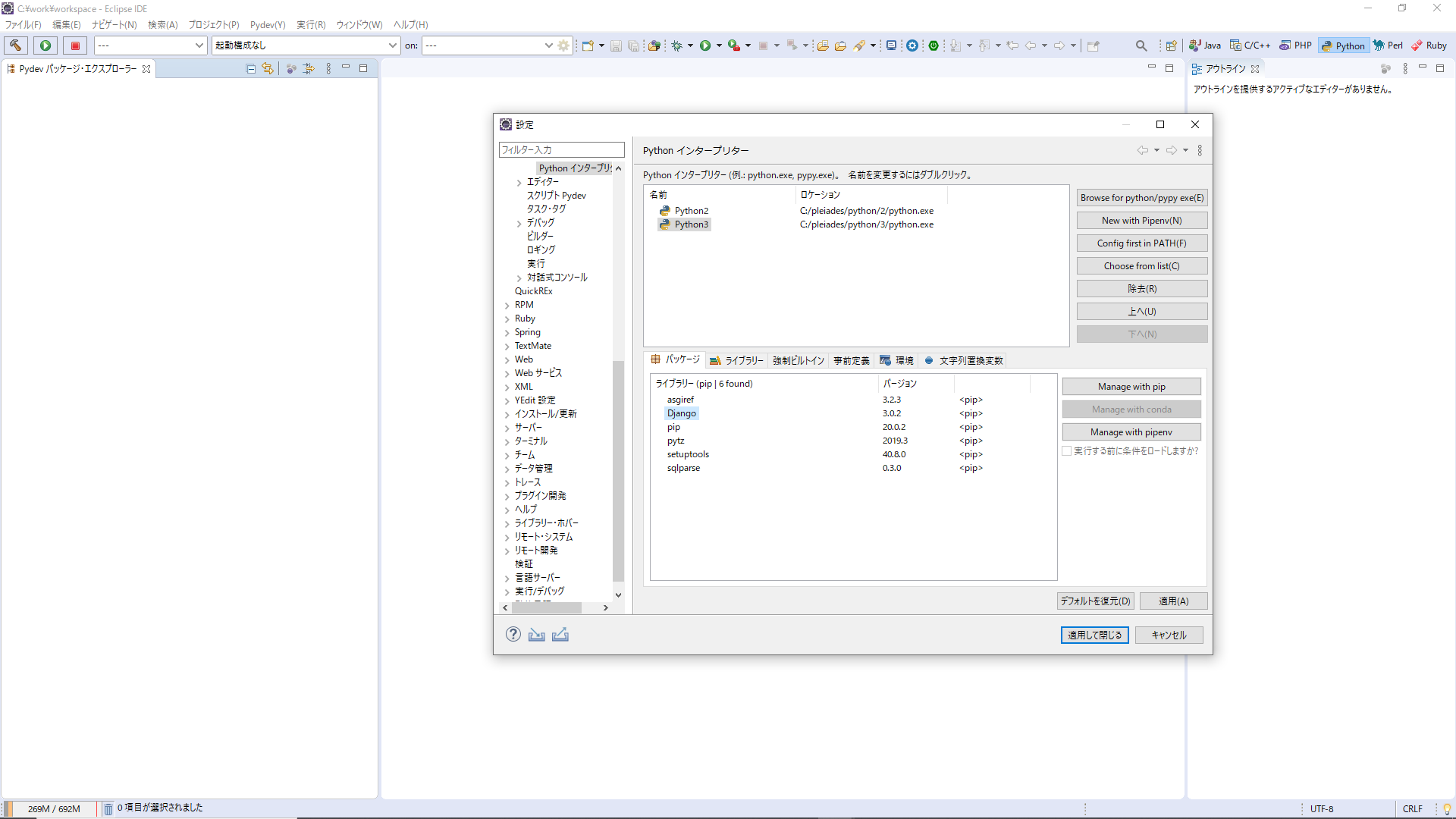Run the application with the green play icon
This screenshot has width=1456, height=819.
point(708,45)
